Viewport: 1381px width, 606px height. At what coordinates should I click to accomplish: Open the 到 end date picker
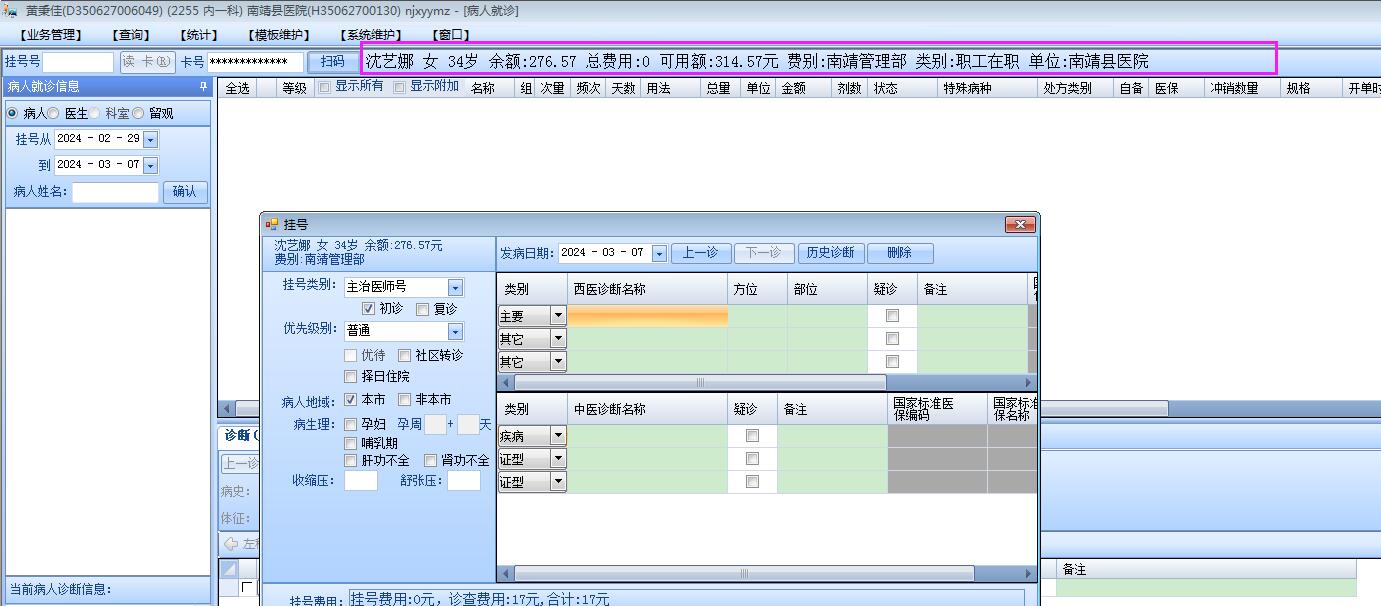(150, 165)
